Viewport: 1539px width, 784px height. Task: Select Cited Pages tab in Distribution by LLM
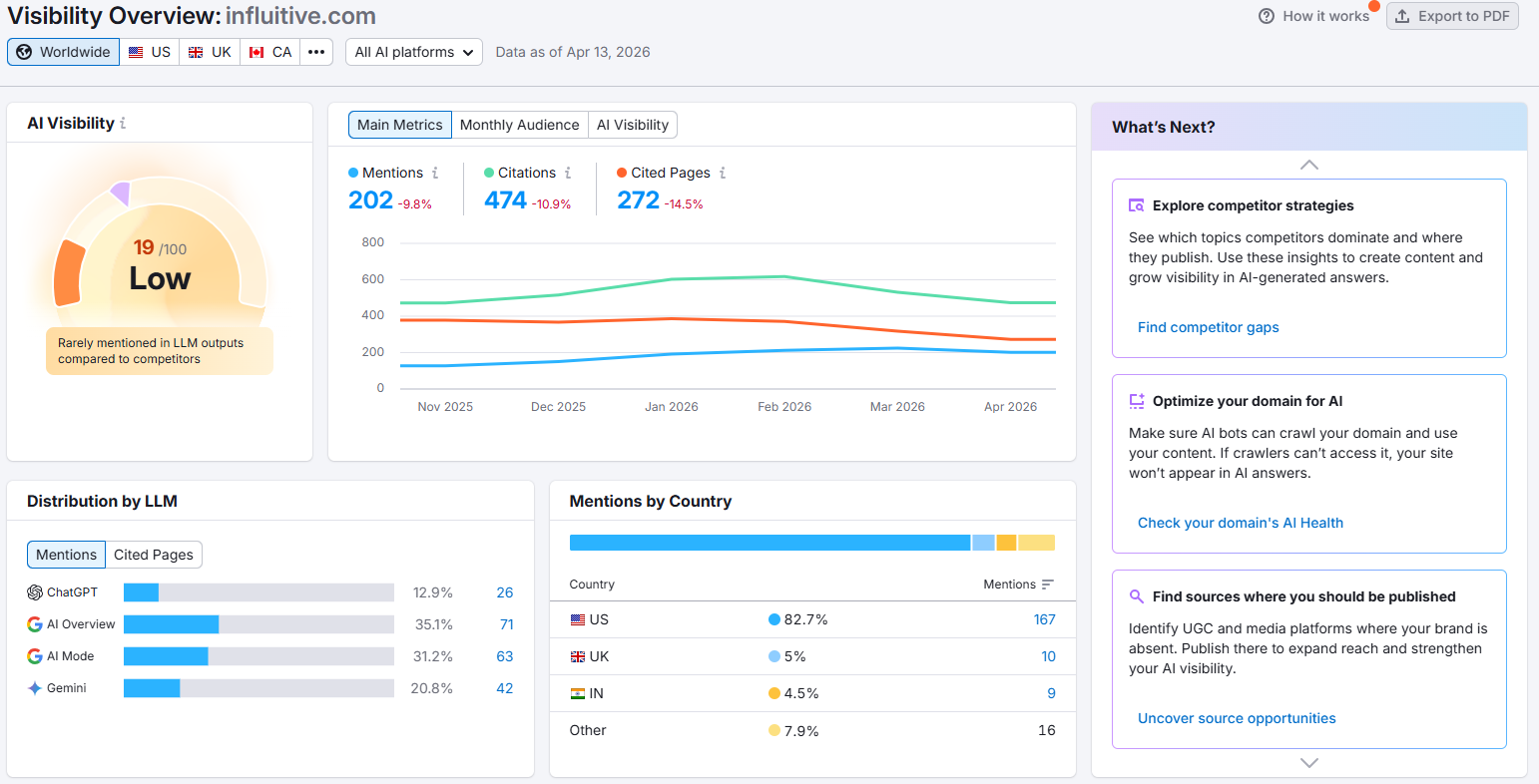154,555
